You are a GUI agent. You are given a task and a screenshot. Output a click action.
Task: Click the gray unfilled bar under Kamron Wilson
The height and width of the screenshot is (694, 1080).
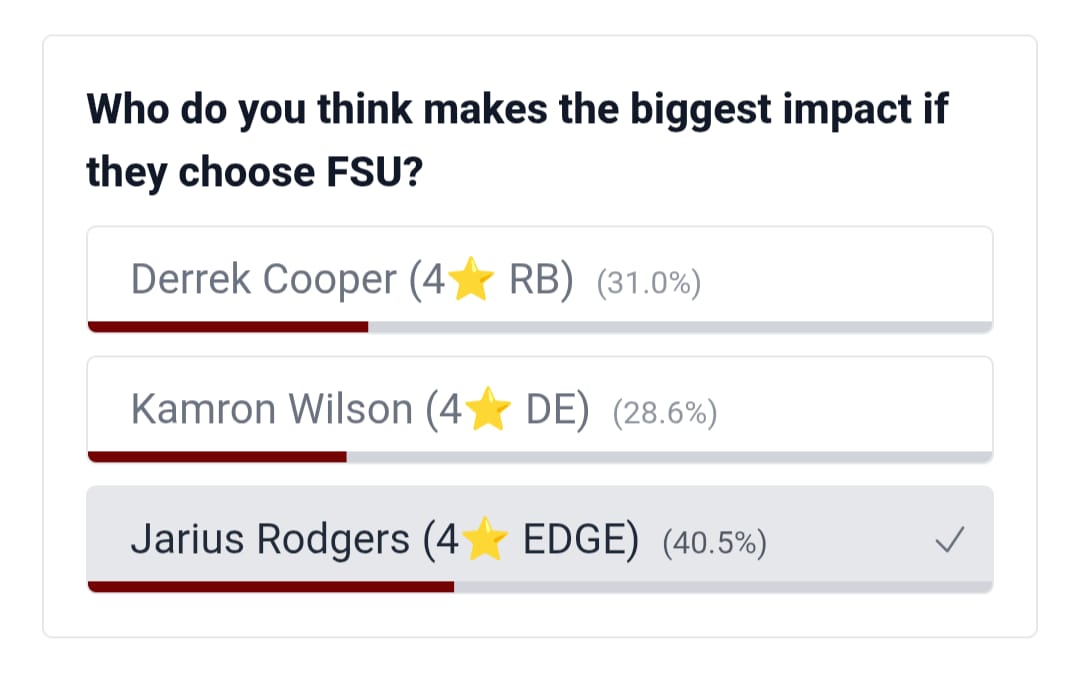pyautogui.click(x=669, y=456)
